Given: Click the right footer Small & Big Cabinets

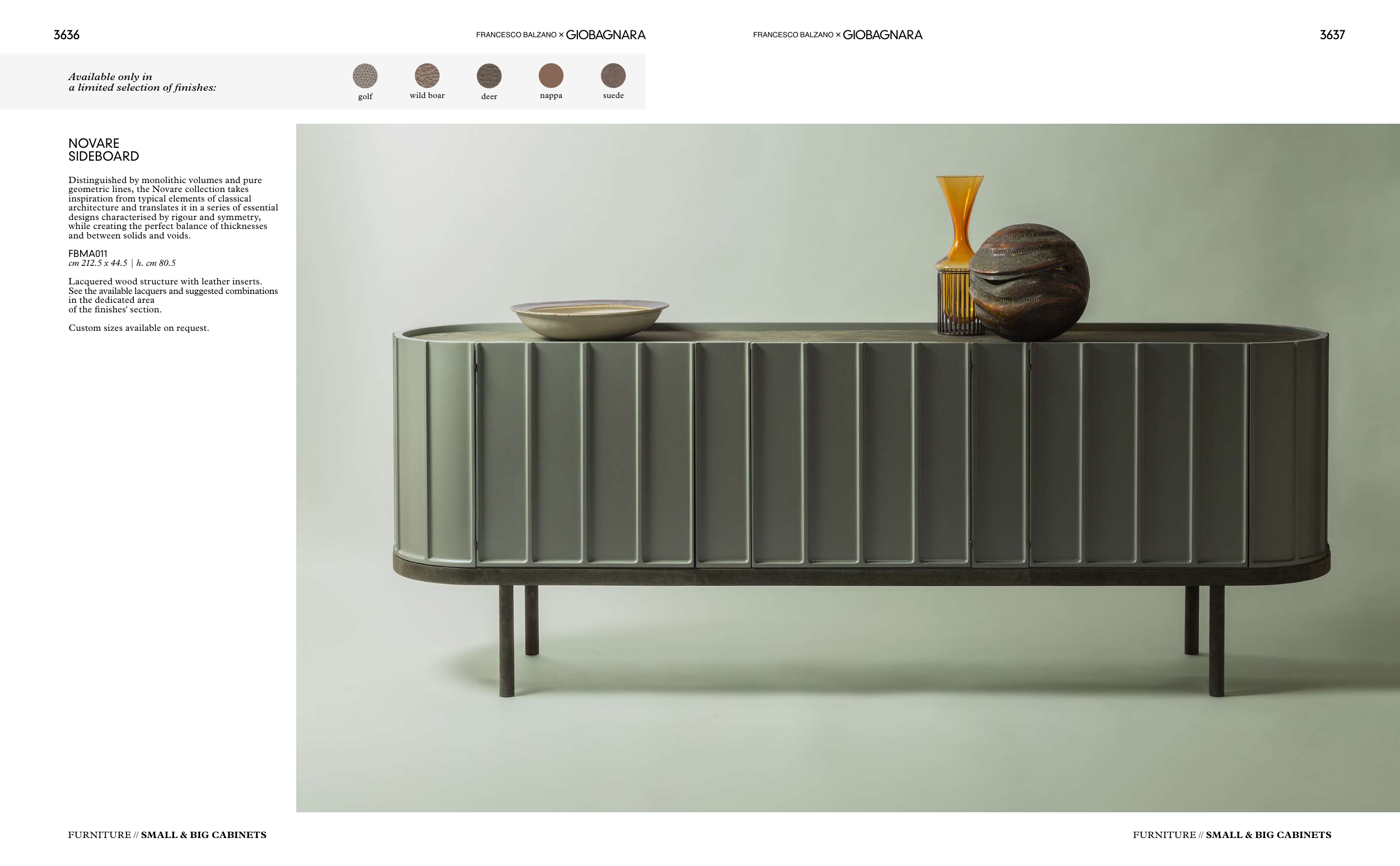Looking at the screenshot, I should point(1268,835).
